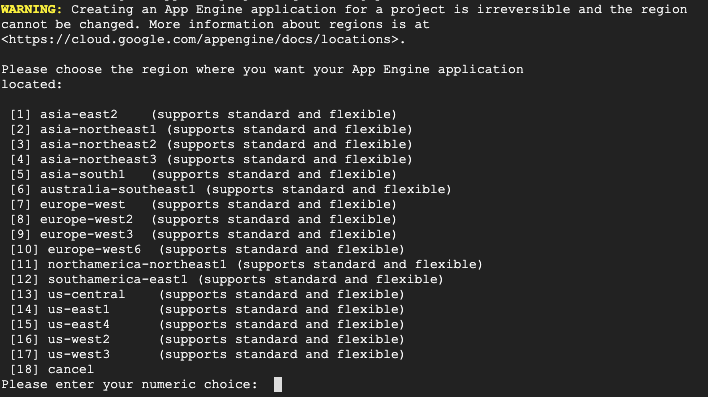The height and width of the screenshot is (397, 708).
Task: Click the yellow WARNING: label
Action: pyautogui.click(x=32, y=9)
